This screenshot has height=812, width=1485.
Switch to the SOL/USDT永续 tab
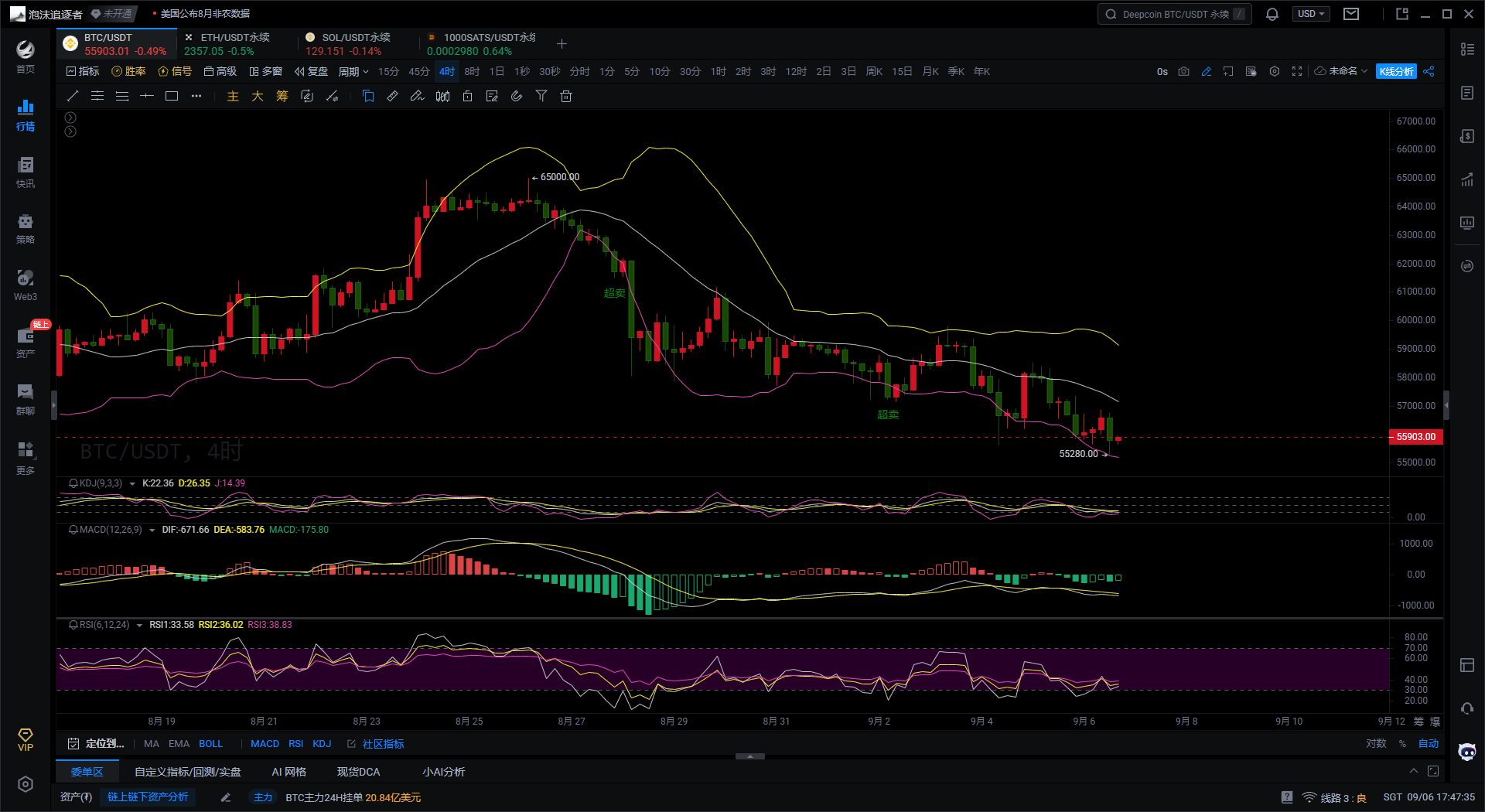357,44
